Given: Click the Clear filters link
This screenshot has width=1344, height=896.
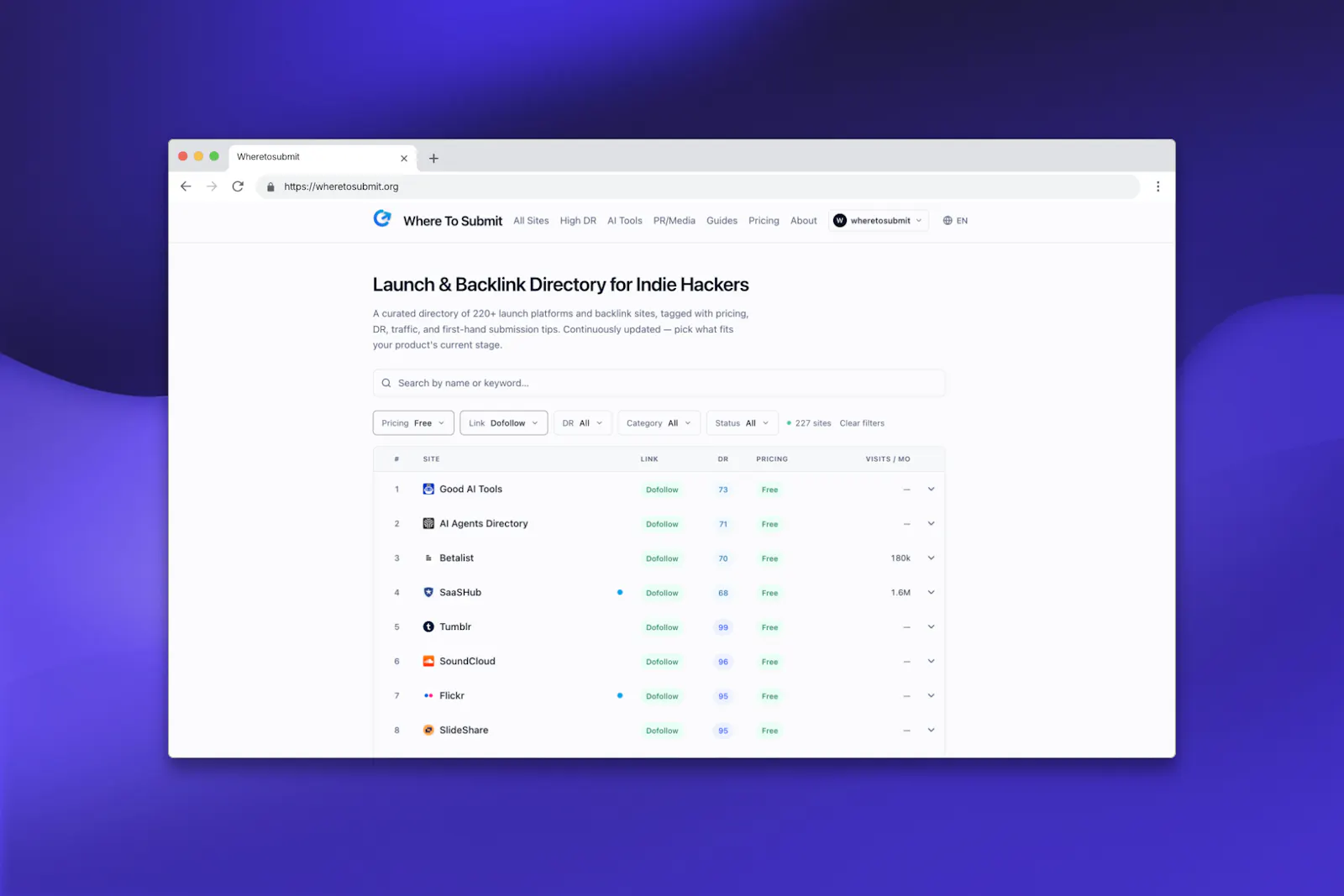Looking at the screenshot, I should [x=862, y=423].
